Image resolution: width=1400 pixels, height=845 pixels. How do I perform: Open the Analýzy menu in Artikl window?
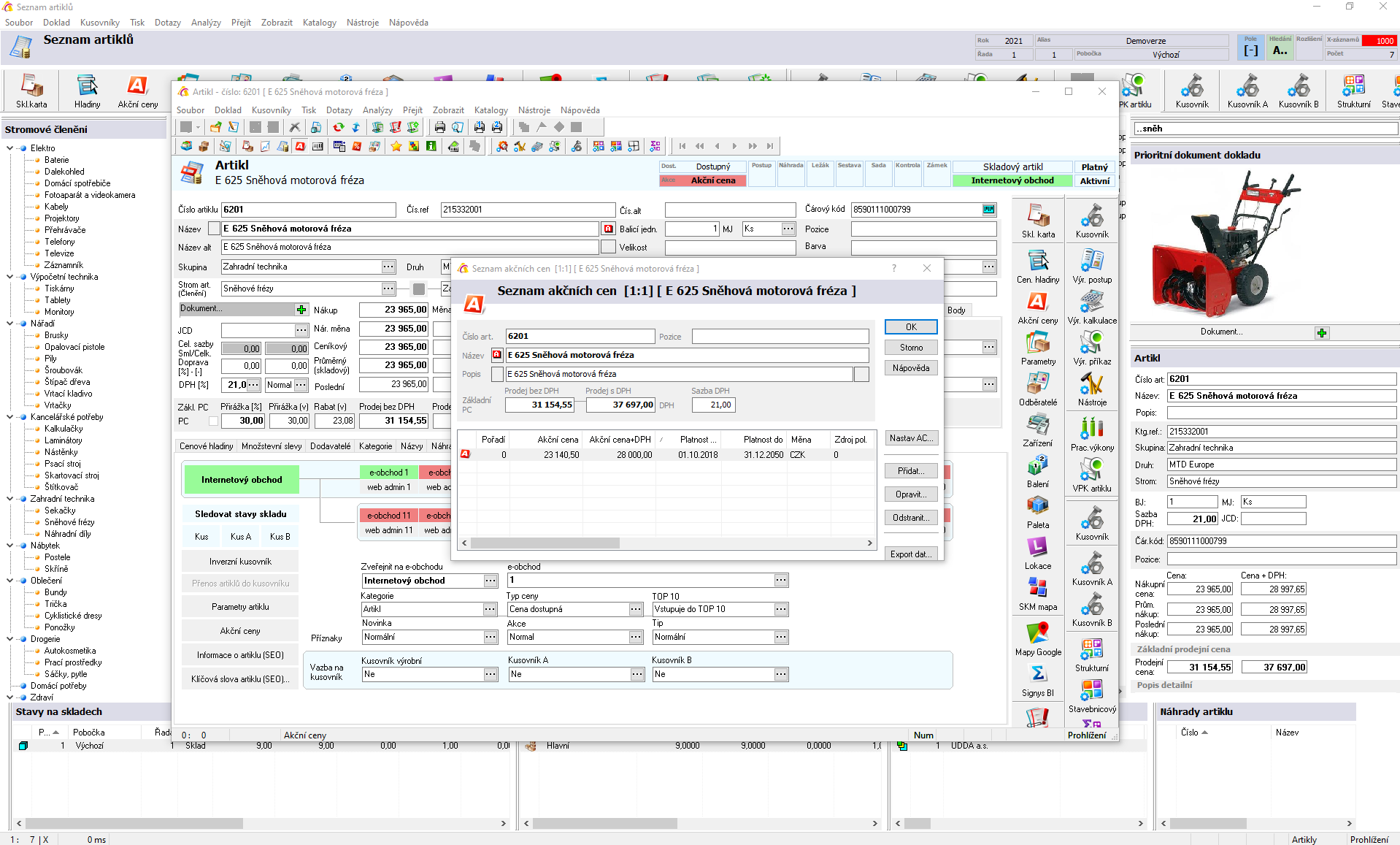click(377, 110)
